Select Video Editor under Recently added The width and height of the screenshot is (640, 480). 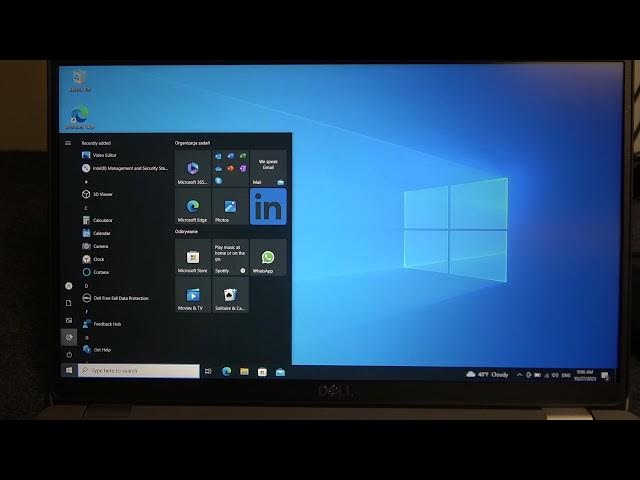(105, 155)
